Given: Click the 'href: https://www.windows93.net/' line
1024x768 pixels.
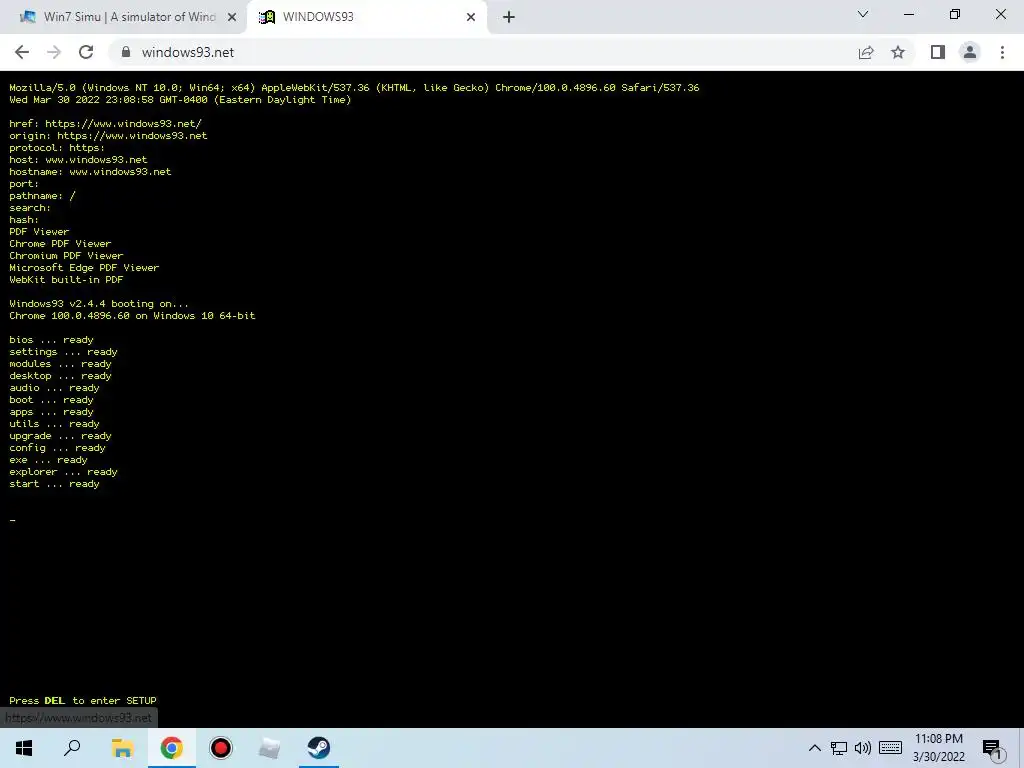Looking at the screenshot, I should (105, 123).
